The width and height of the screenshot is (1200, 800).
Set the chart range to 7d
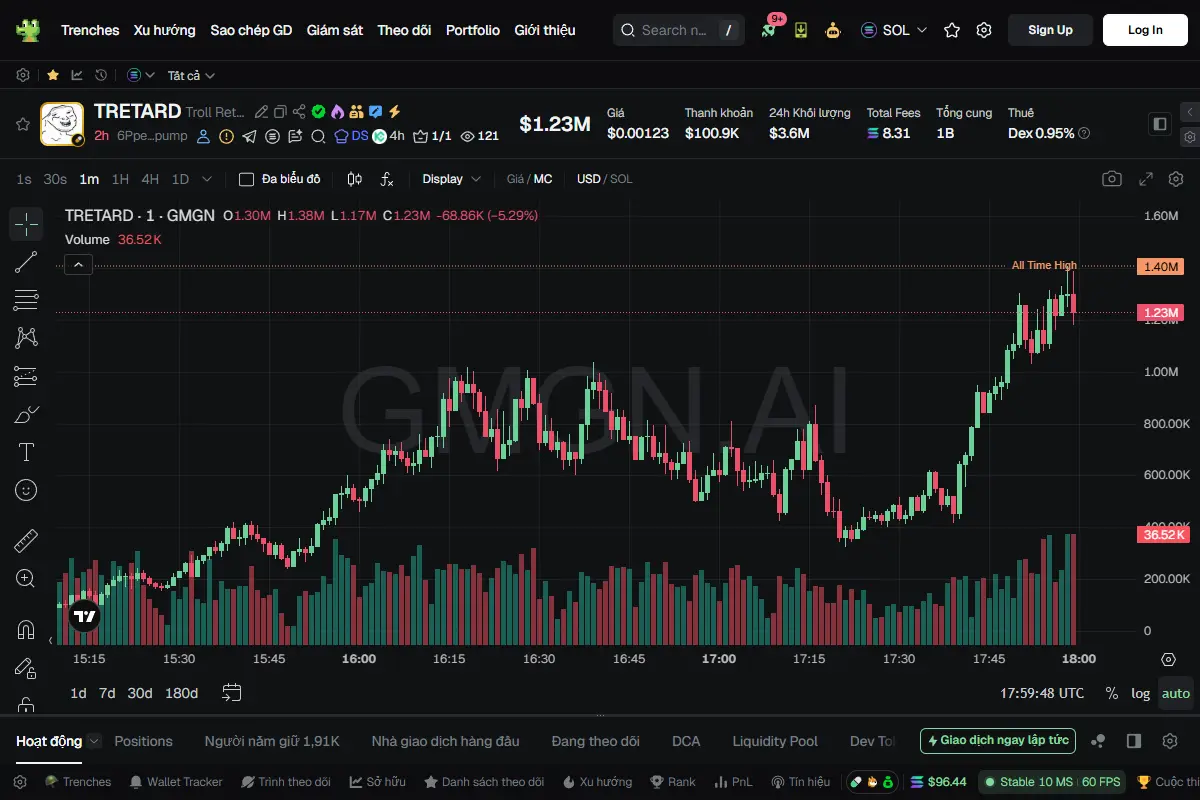(107, 693)
